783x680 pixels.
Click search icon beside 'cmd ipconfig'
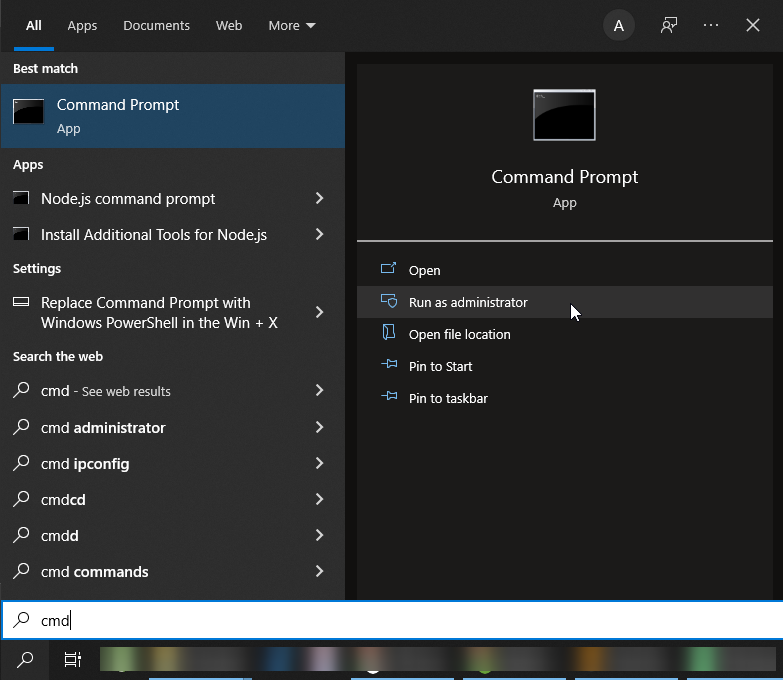(x=21, y=463)
